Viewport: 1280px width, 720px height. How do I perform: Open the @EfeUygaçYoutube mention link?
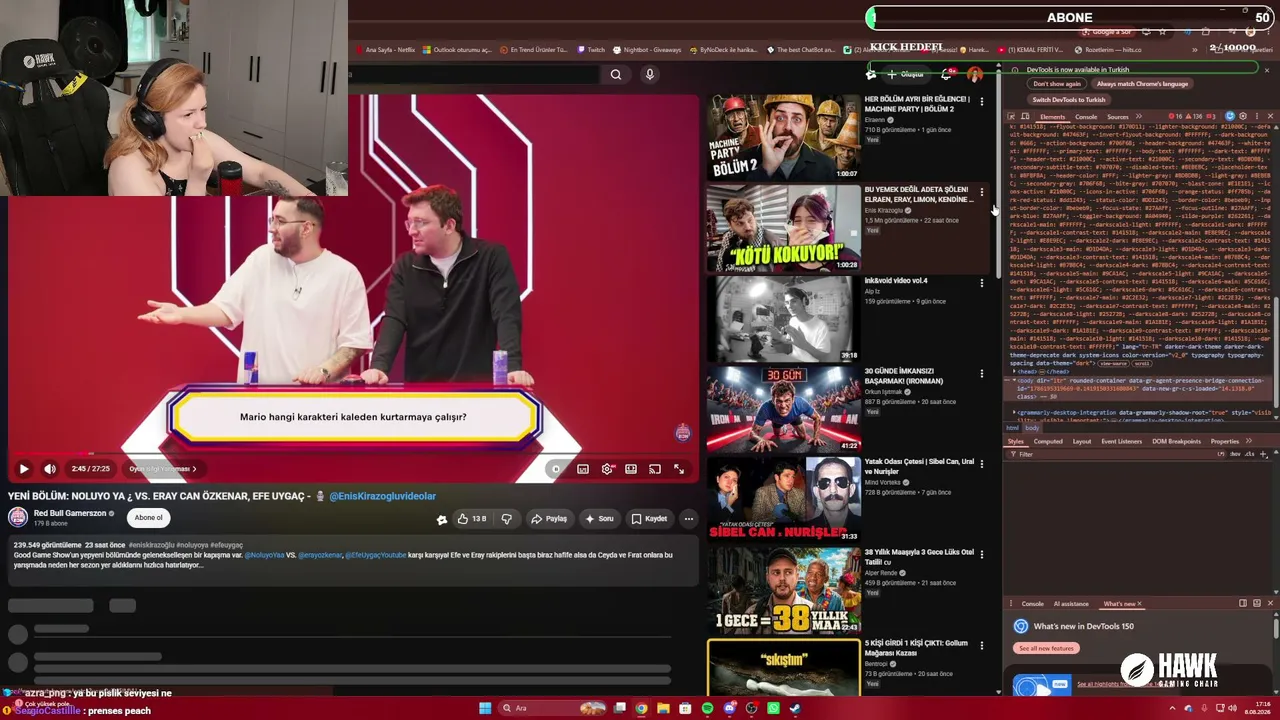click(376, 555)
